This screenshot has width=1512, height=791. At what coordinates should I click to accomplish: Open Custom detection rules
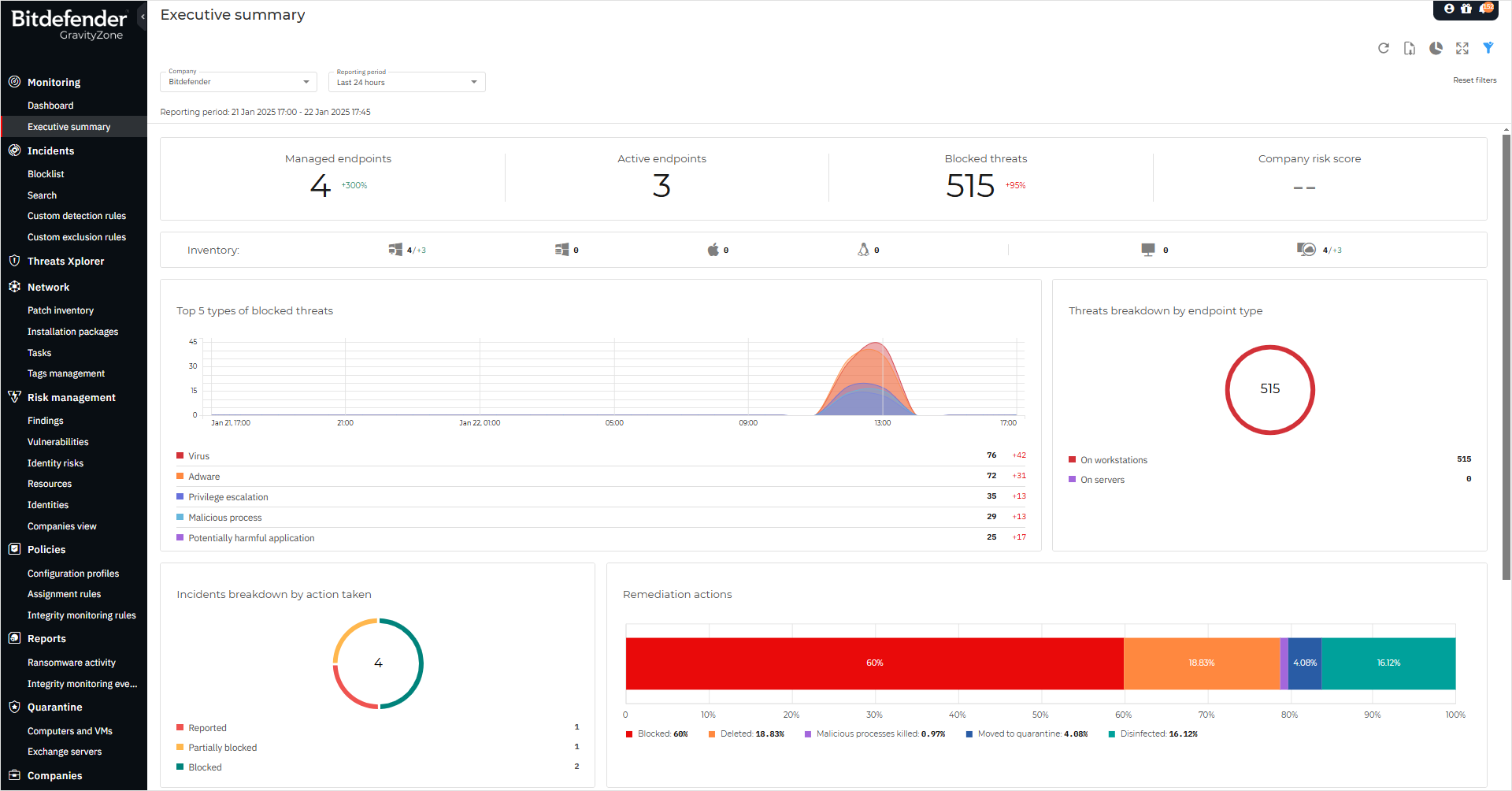[76, 215]
